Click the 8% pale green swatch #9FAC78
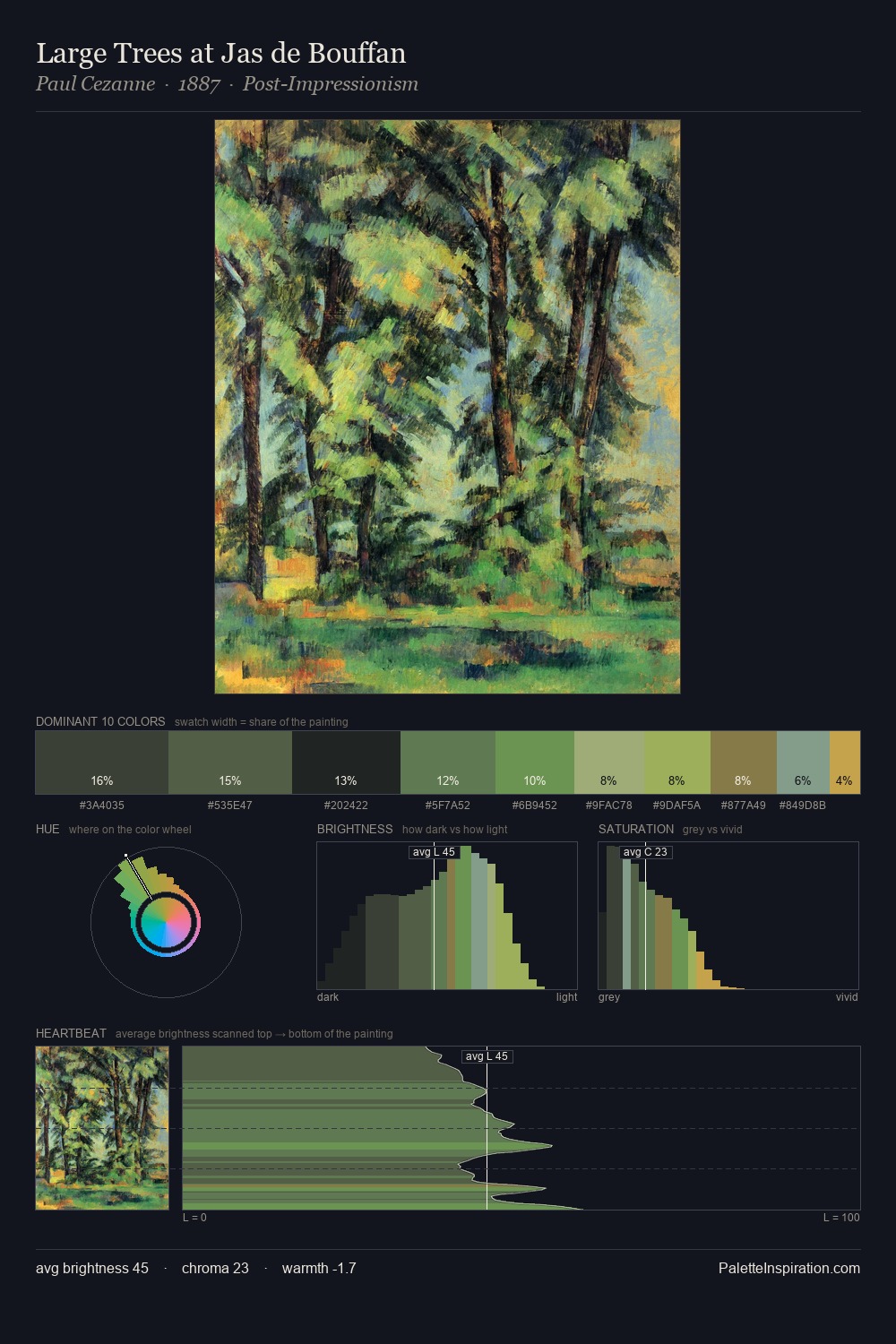896x1344 pixels. pyautogui.click(x=609, y=762)
